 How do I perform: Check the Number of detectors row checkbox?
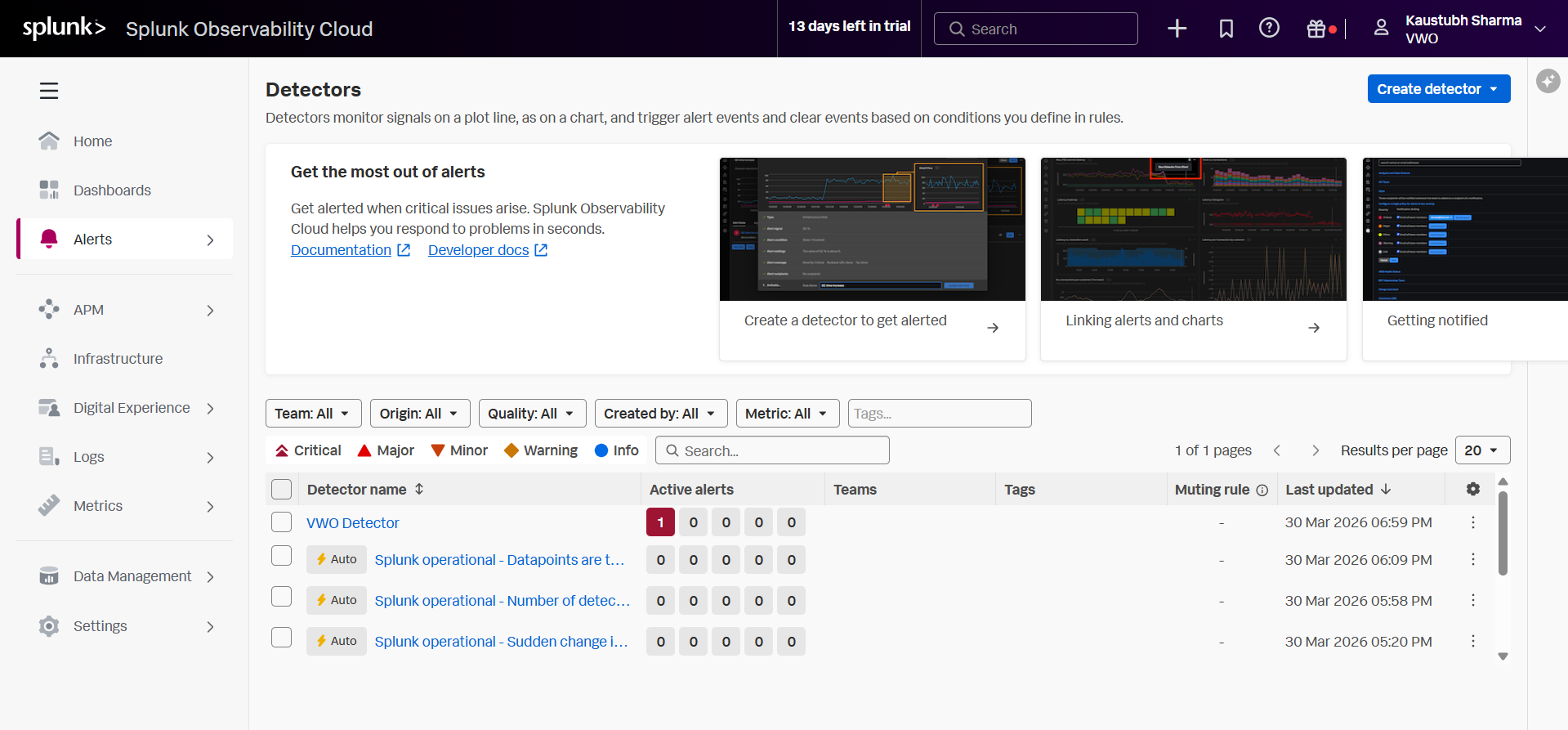pyautogui.click(x=281, y=597)
